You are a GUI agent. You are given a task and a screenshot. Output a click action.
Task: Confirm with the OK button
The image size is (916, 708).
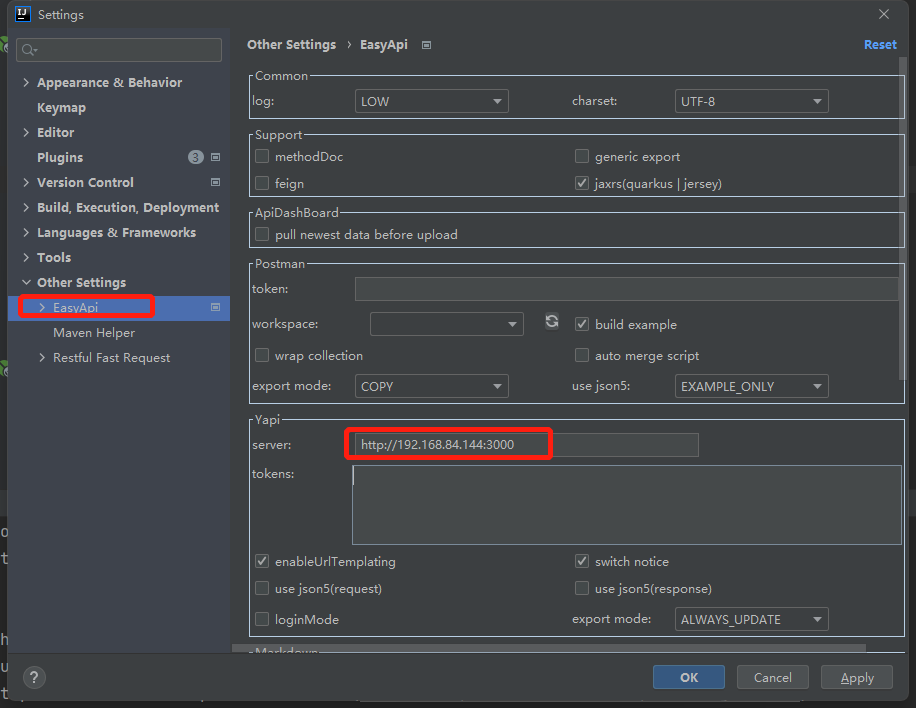pyautogui.click(x=689, y=677)
